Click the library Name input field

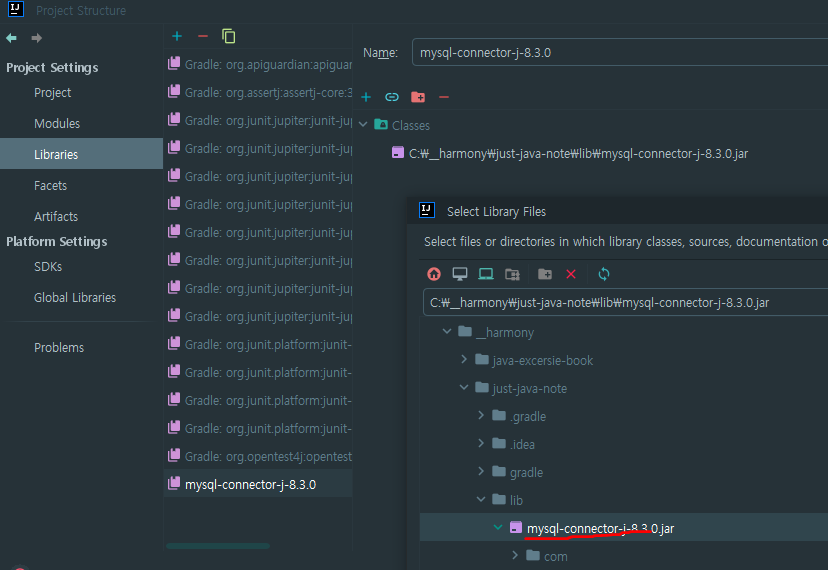[x=619, y=52]
